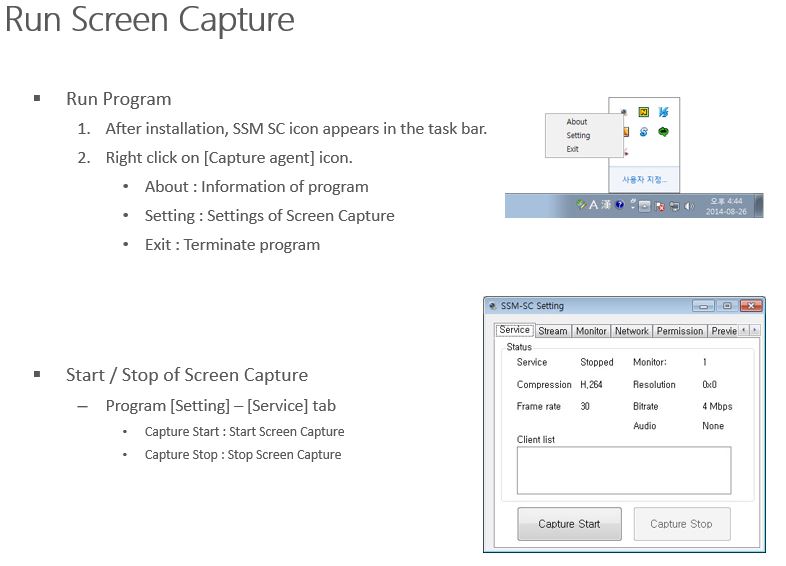The width and height of the screenshot is (786, 566).
Task: Go to the Permission tab
Action: pos(680,331)
